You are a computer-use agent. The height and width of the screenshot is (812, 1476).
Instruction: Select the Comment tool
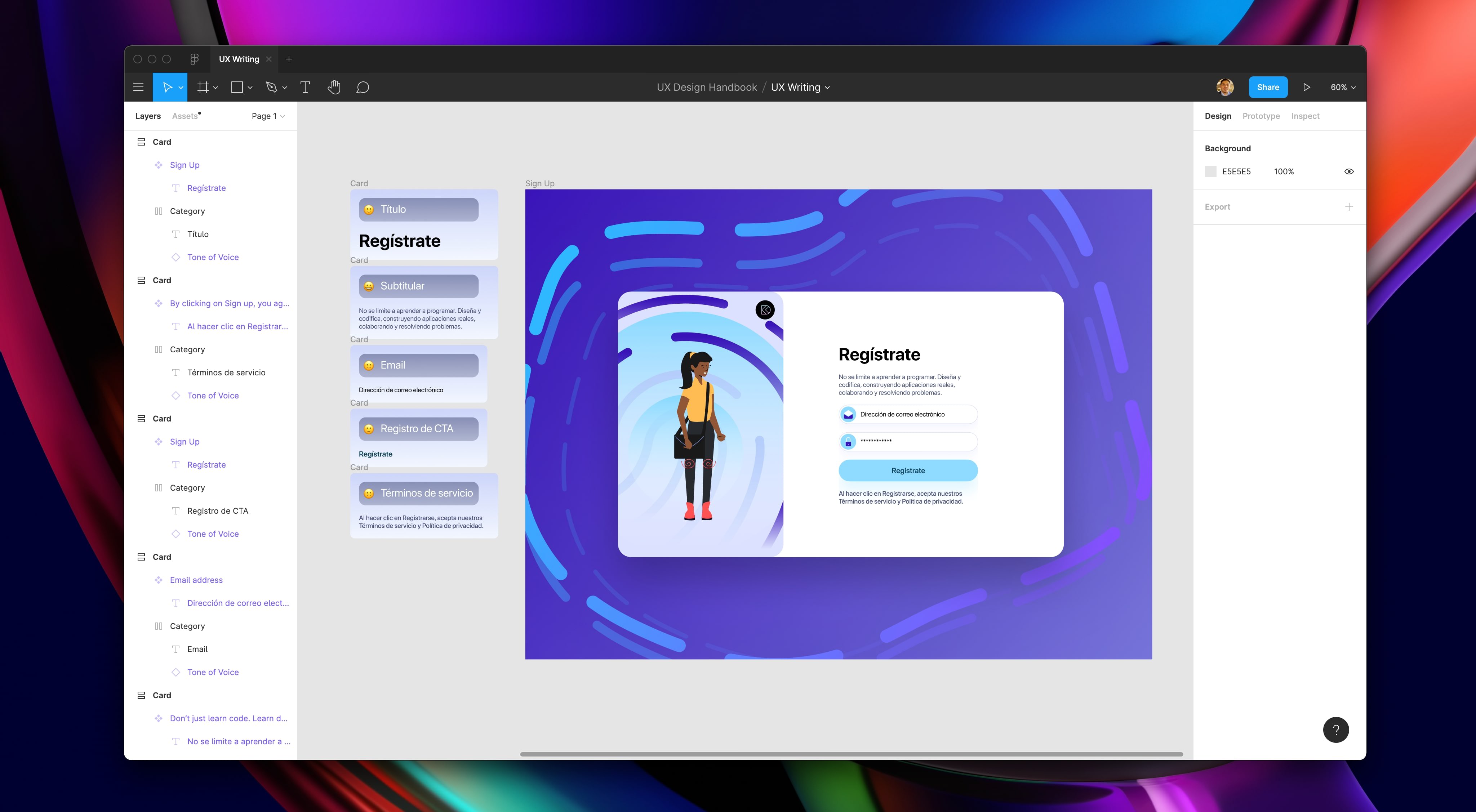coord(362,87)
